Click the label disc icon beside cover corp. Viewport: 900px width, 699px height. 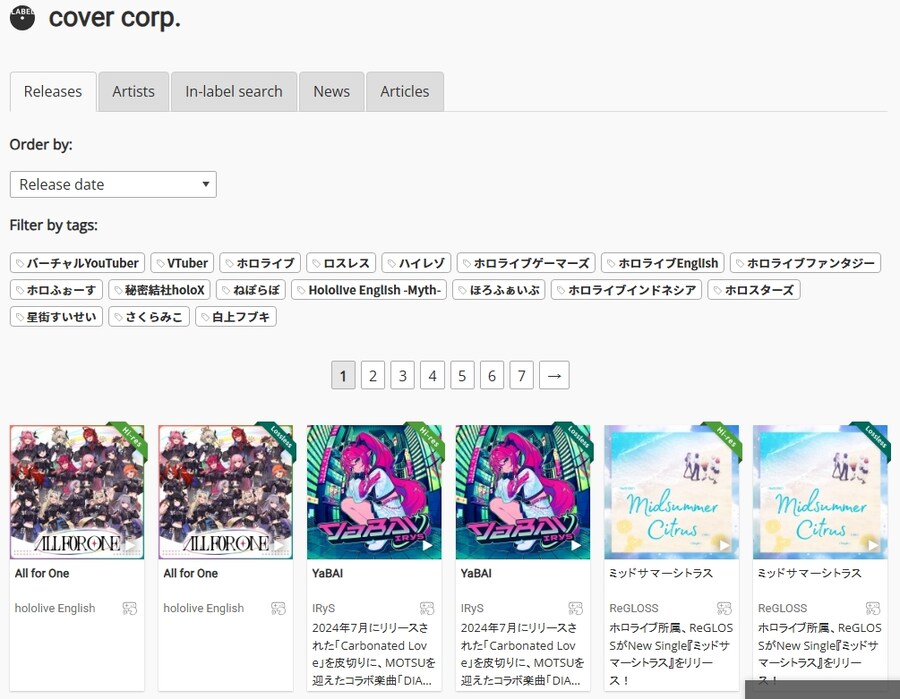[22, 18]
